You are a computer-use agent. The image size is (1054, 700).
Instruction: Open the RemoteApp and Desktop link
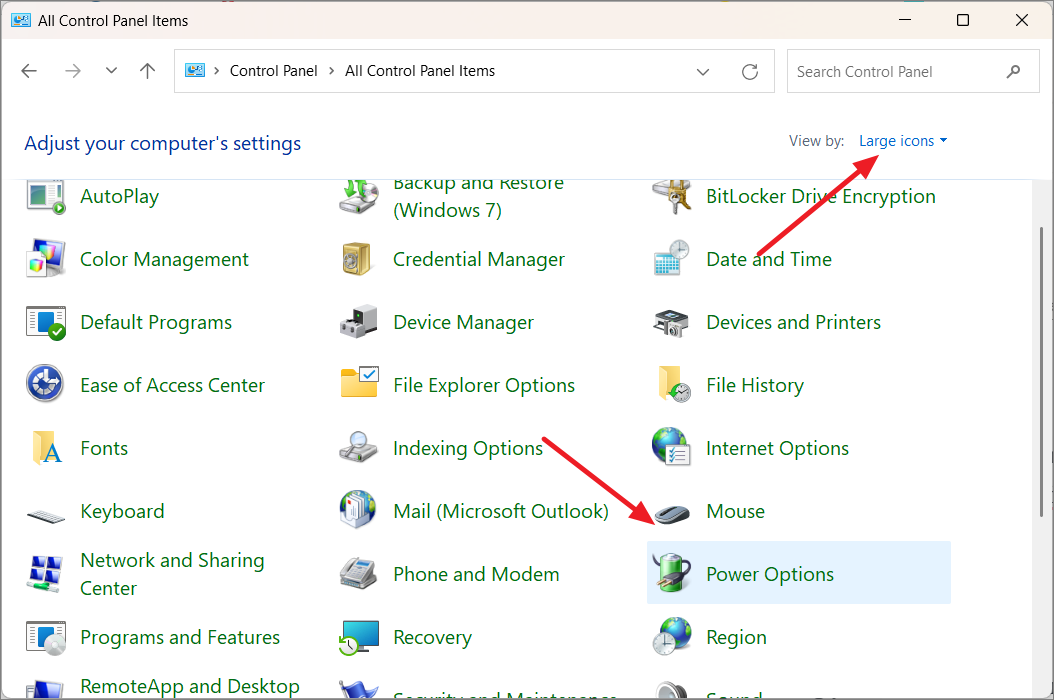(x=190, y=687)
